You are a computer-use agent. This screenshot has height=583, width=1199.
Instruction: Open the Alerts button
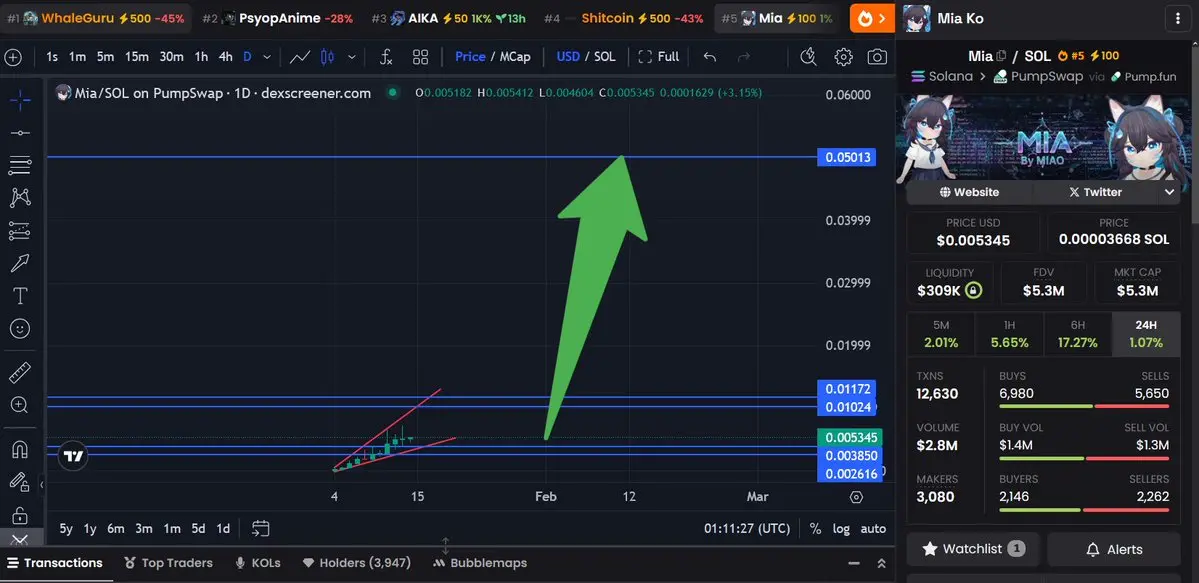1114,549
